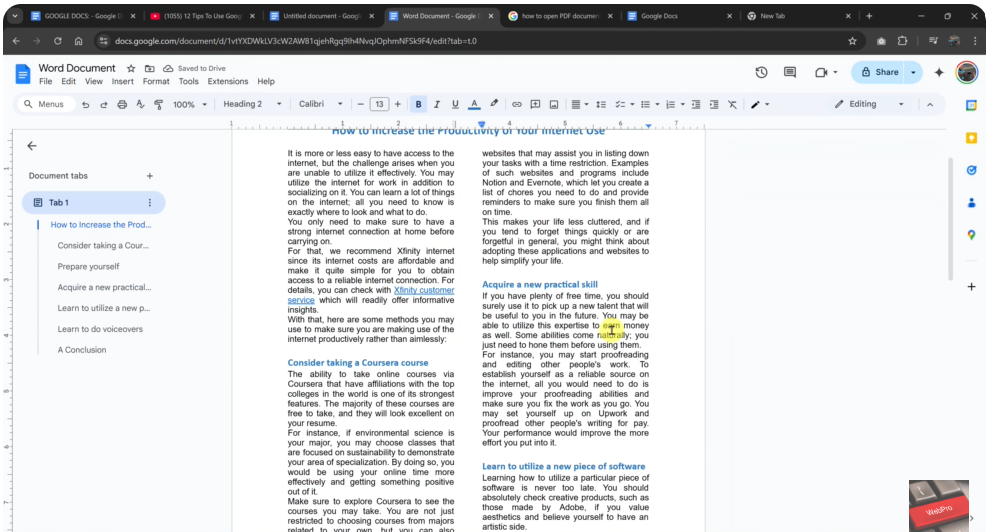Jump to 'A Conclusion' outline heading
Screen dimensions: 988x532
point(81,350)
